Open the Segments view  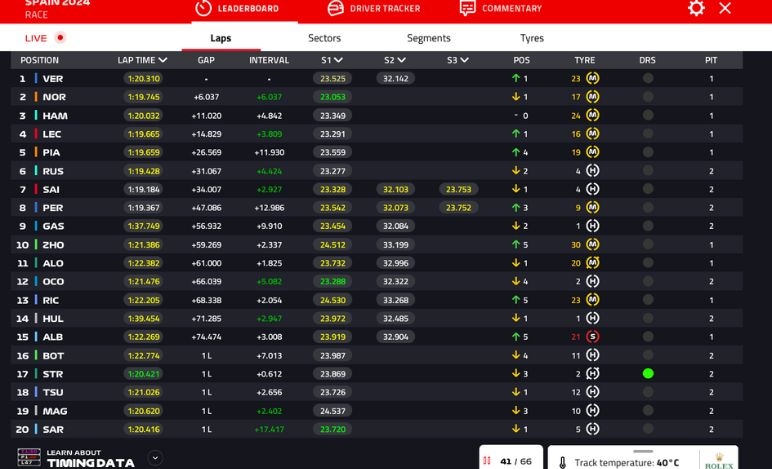[x=429, y=38]
